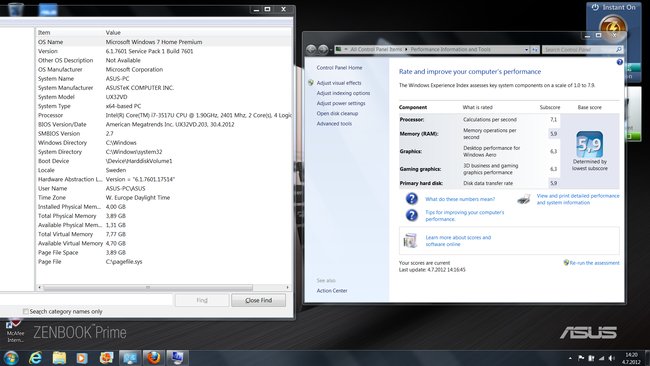Open the Advanced tools link
The width and height of the screenshot is (650, 366).
(x=334, y=124)
